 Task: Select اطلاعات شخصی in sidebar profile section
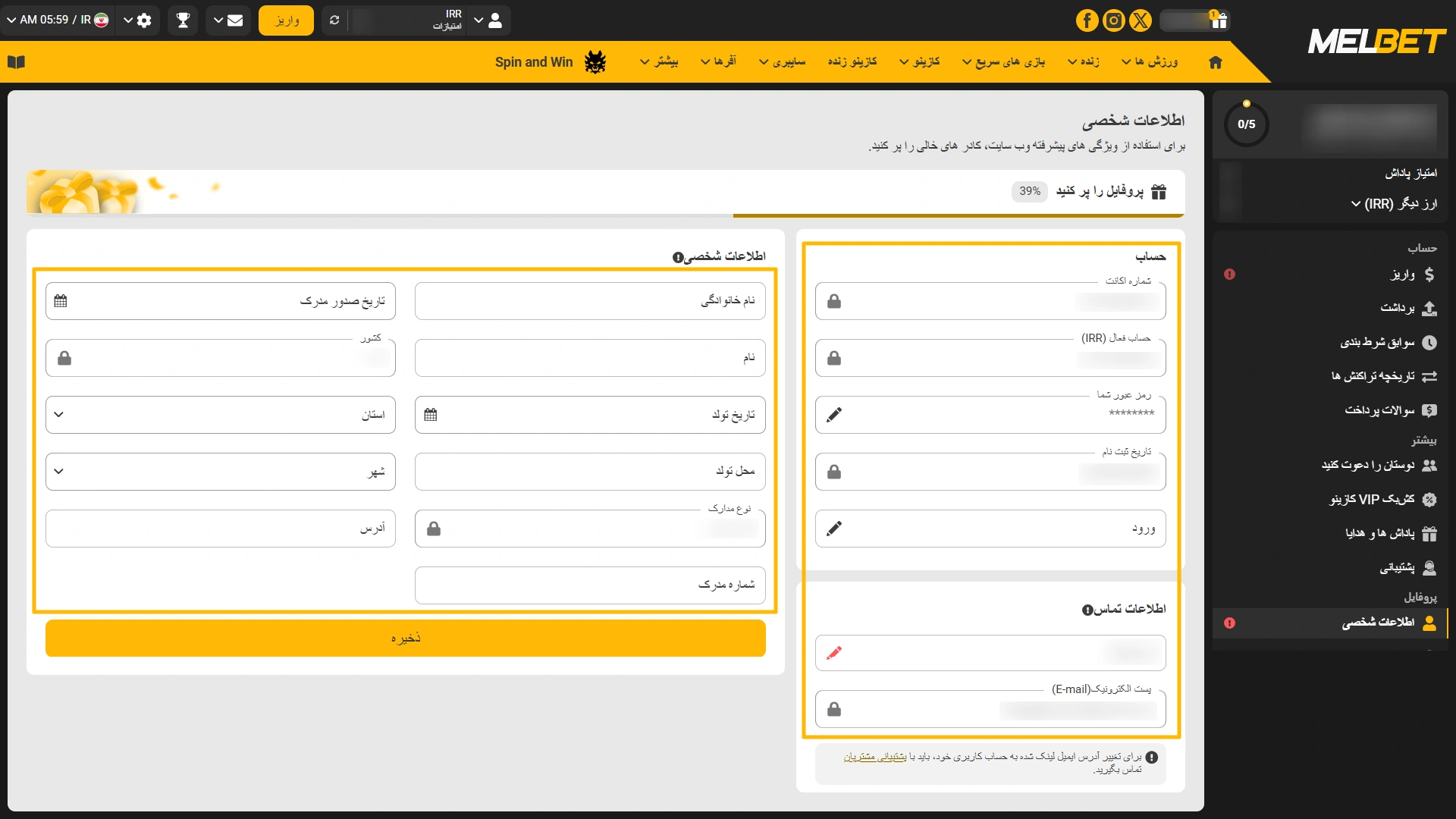point(1331,623)
